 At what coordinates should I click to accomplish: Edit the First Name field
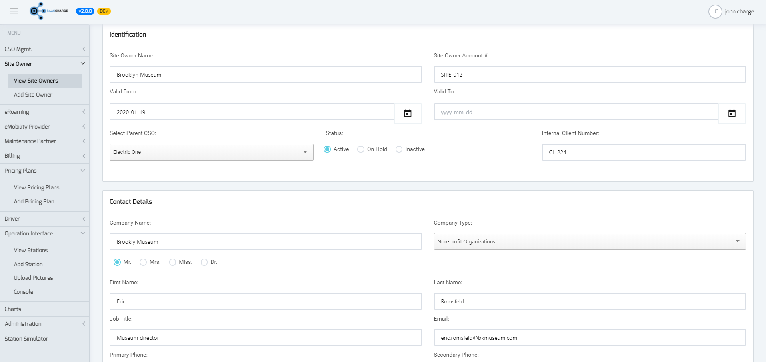(265, 301)
